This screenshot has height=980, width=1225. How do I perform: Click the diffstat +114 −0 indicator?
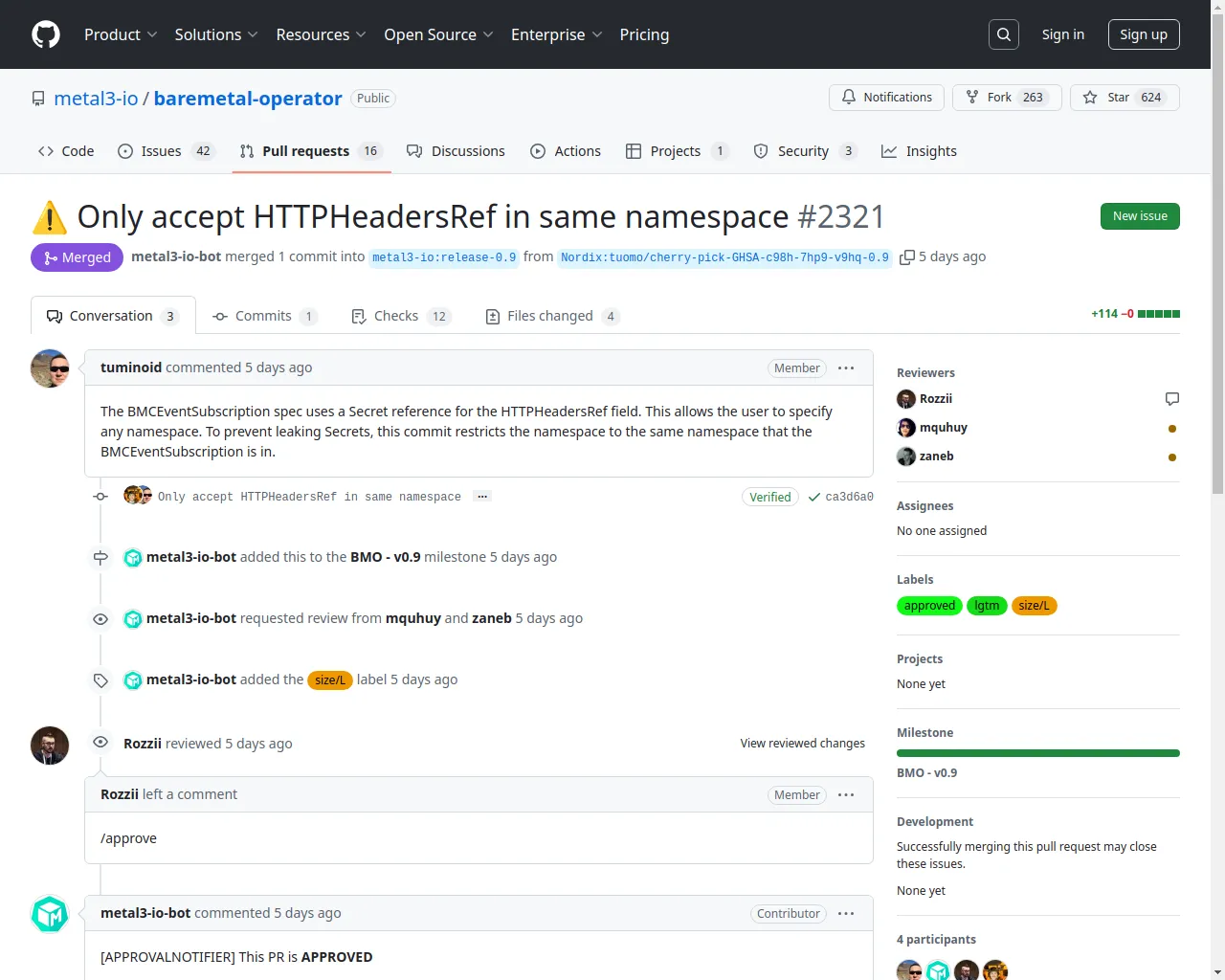pos(1135,314)
